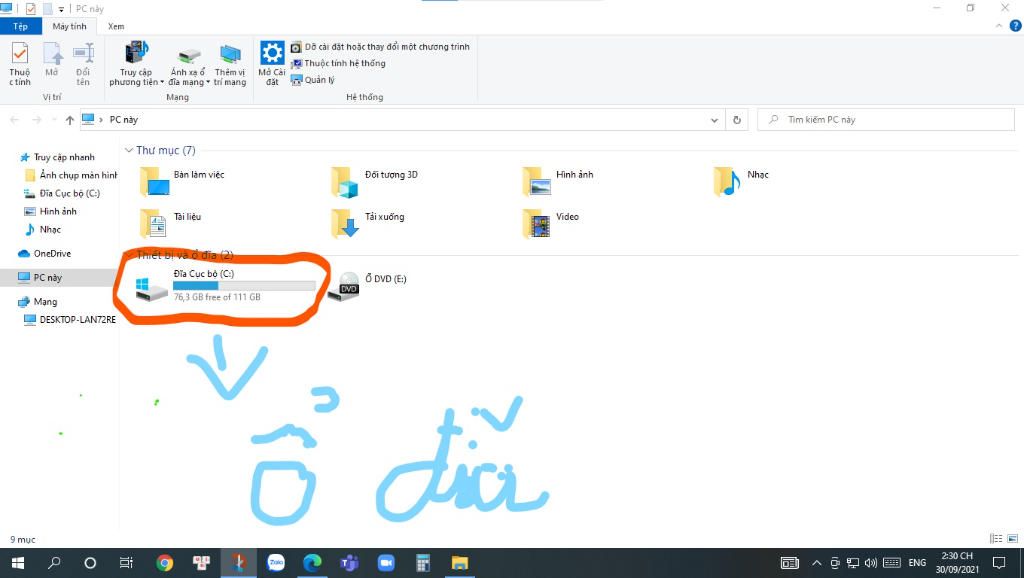The width and height of the screenshot is (1024, 578).
Task: Collapse the ribbon with the chevron
Action: coord(999,26)
